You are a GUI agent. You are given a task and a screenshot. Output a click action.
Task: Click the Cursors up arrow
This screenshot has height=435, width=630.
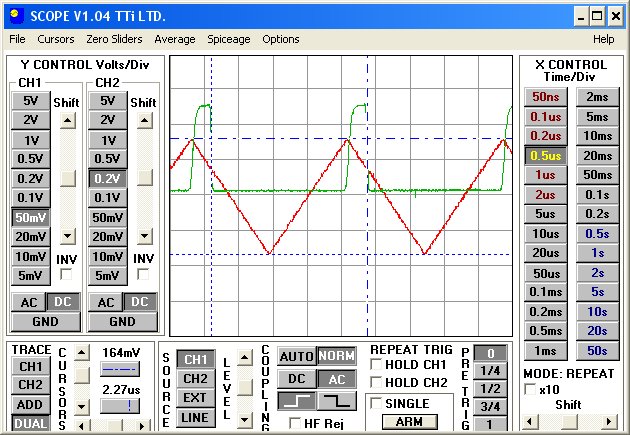point(82,353)
